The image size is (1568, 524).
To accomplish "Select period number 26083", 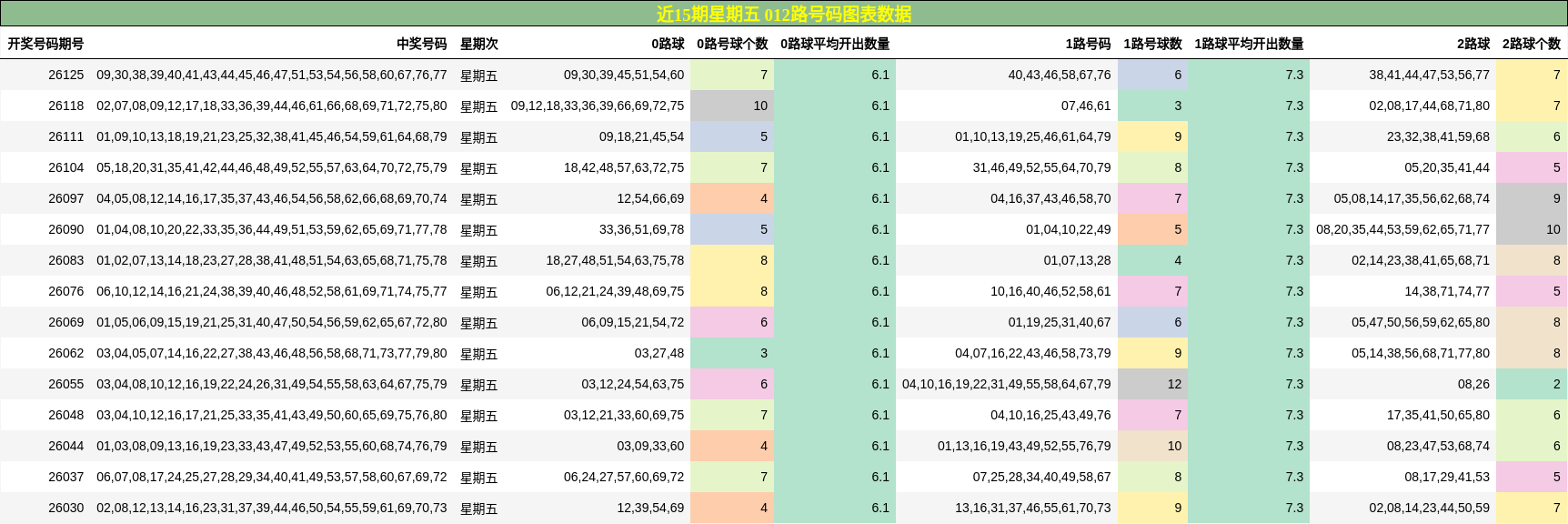I will click(65, 260).
